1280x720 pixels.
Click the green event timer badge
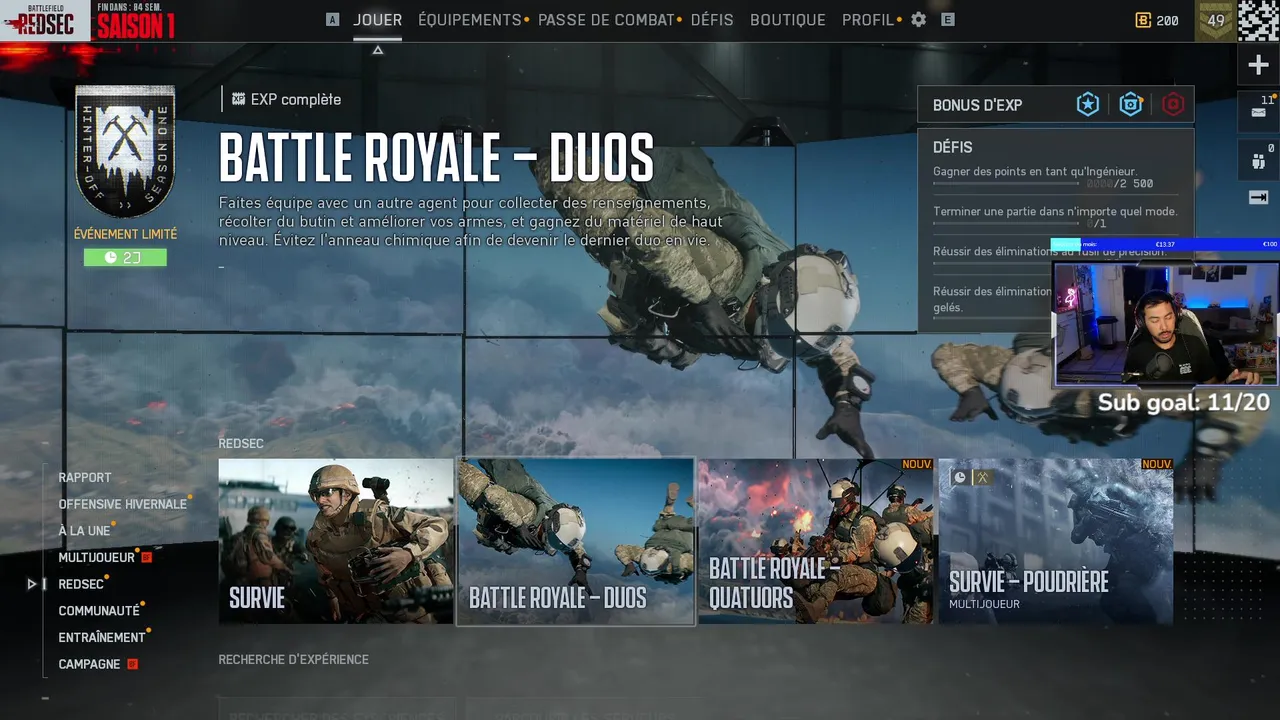click(x=125, y=257)
